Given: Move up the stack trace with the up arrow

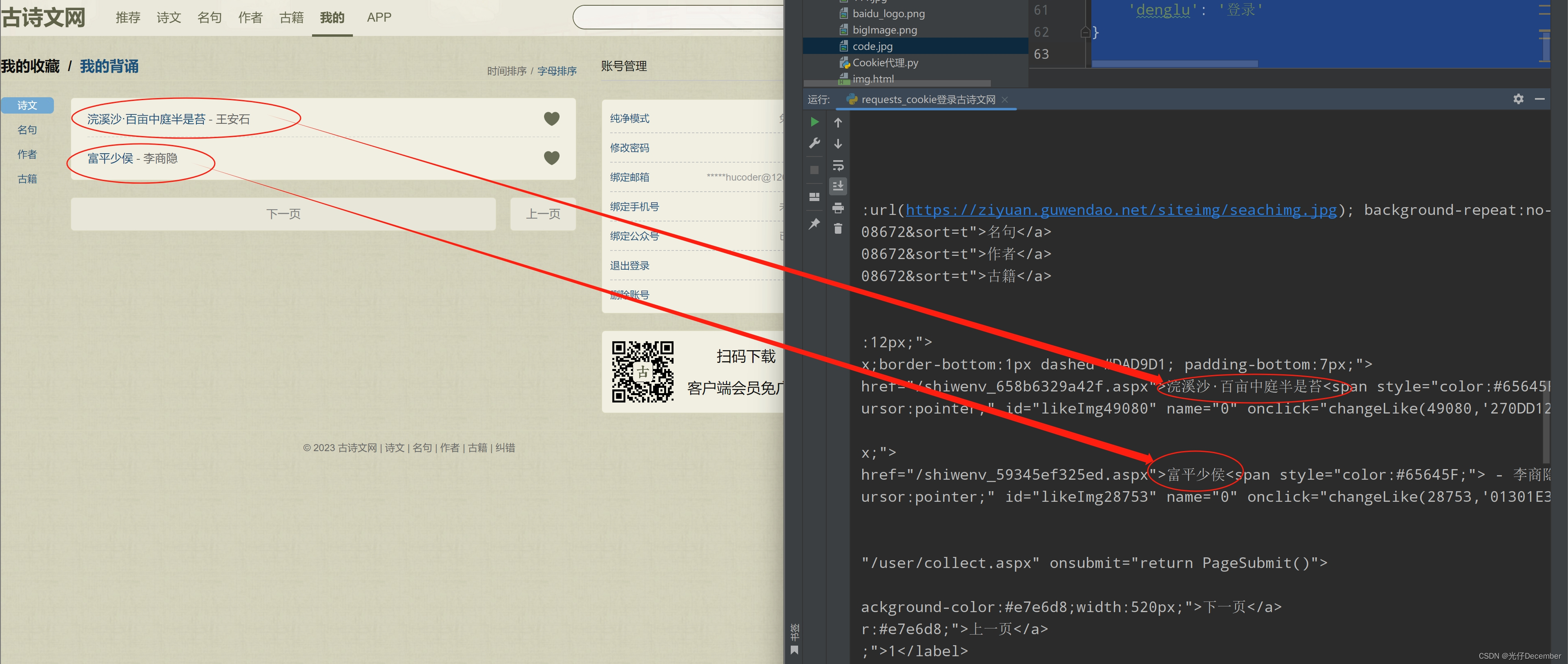Looking at the screenshot, I should pyautogui.click(x=838, y=123).
